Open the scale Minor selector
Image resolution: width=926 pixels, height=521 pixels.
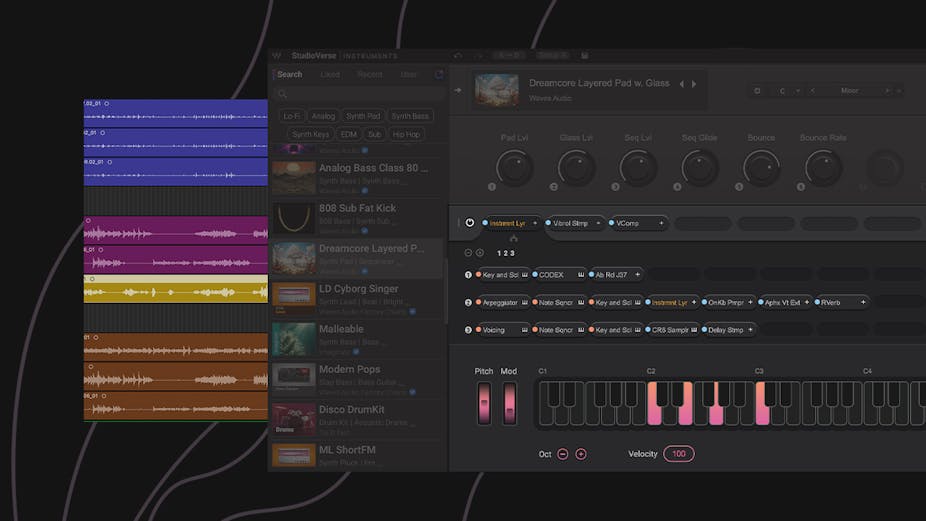click(849, 91)
